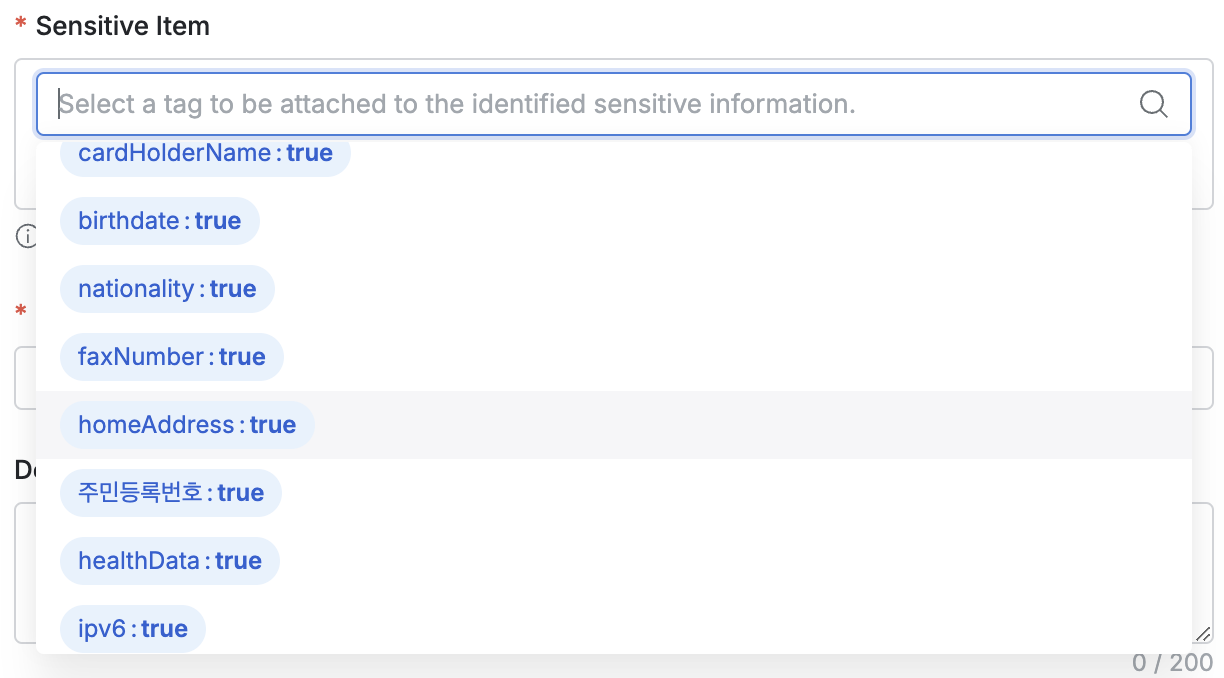
Task: Select the cardHolderName:true tag
Action: [205, 155]
